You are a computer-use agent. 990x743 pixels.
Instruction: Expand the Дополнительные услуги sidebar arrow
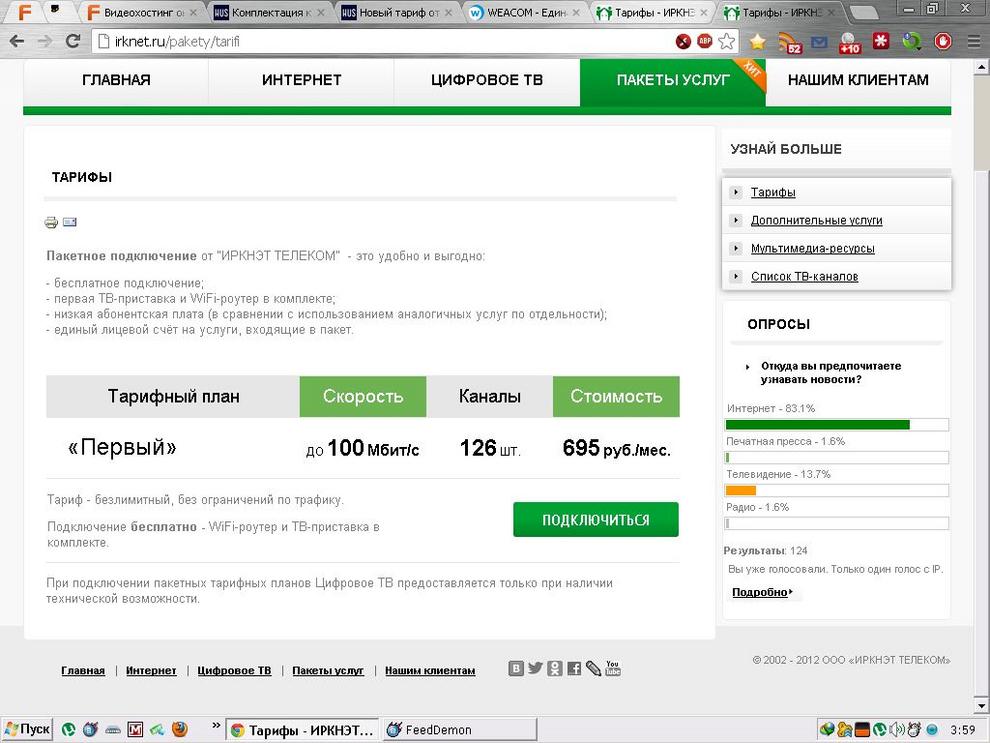(736, 220)
